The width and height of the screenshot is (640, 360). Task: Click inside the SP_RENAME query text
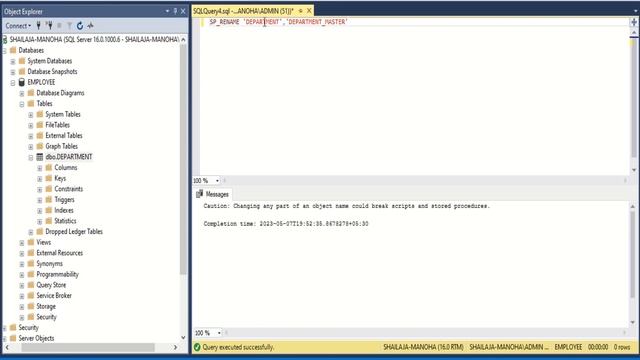(278, 22)
